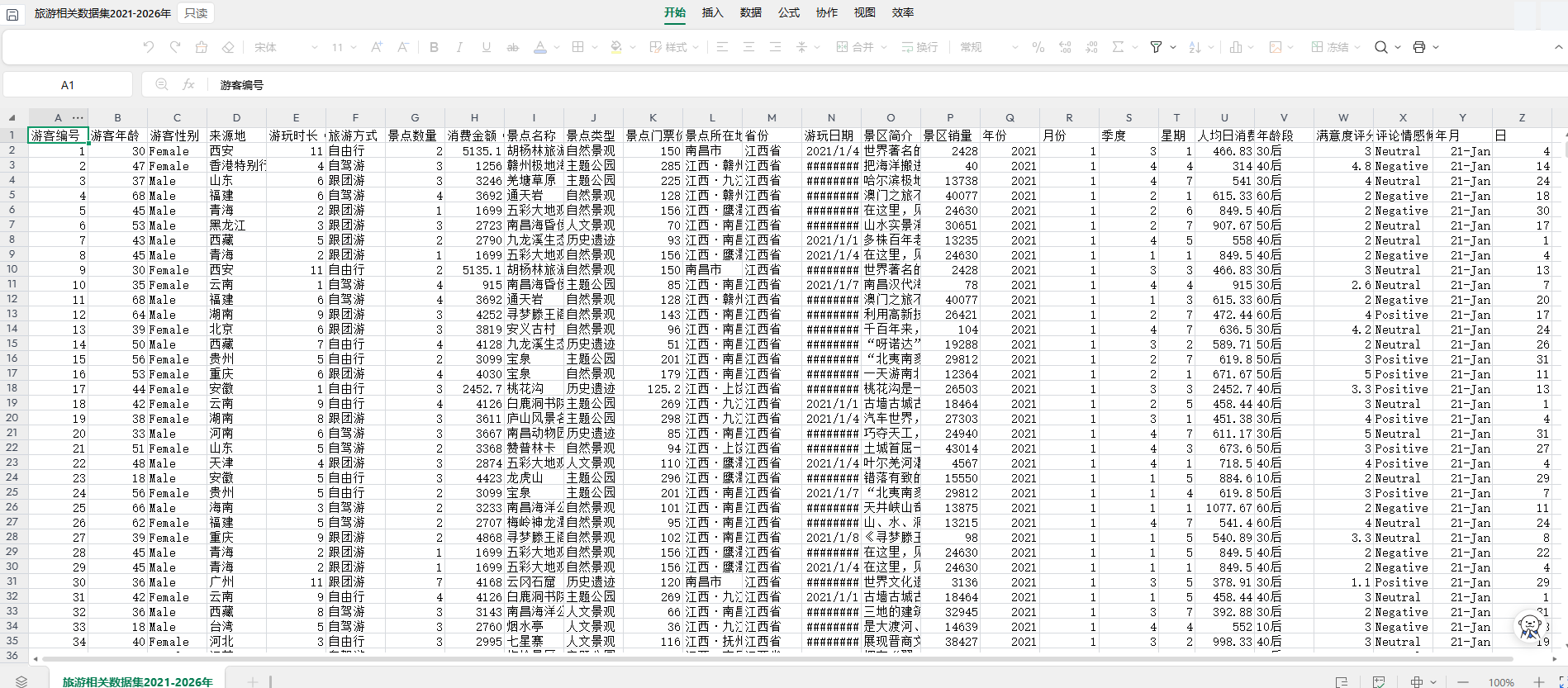Toggle 换行 wrap text
1568x688 pixels.
pos(919,47)
